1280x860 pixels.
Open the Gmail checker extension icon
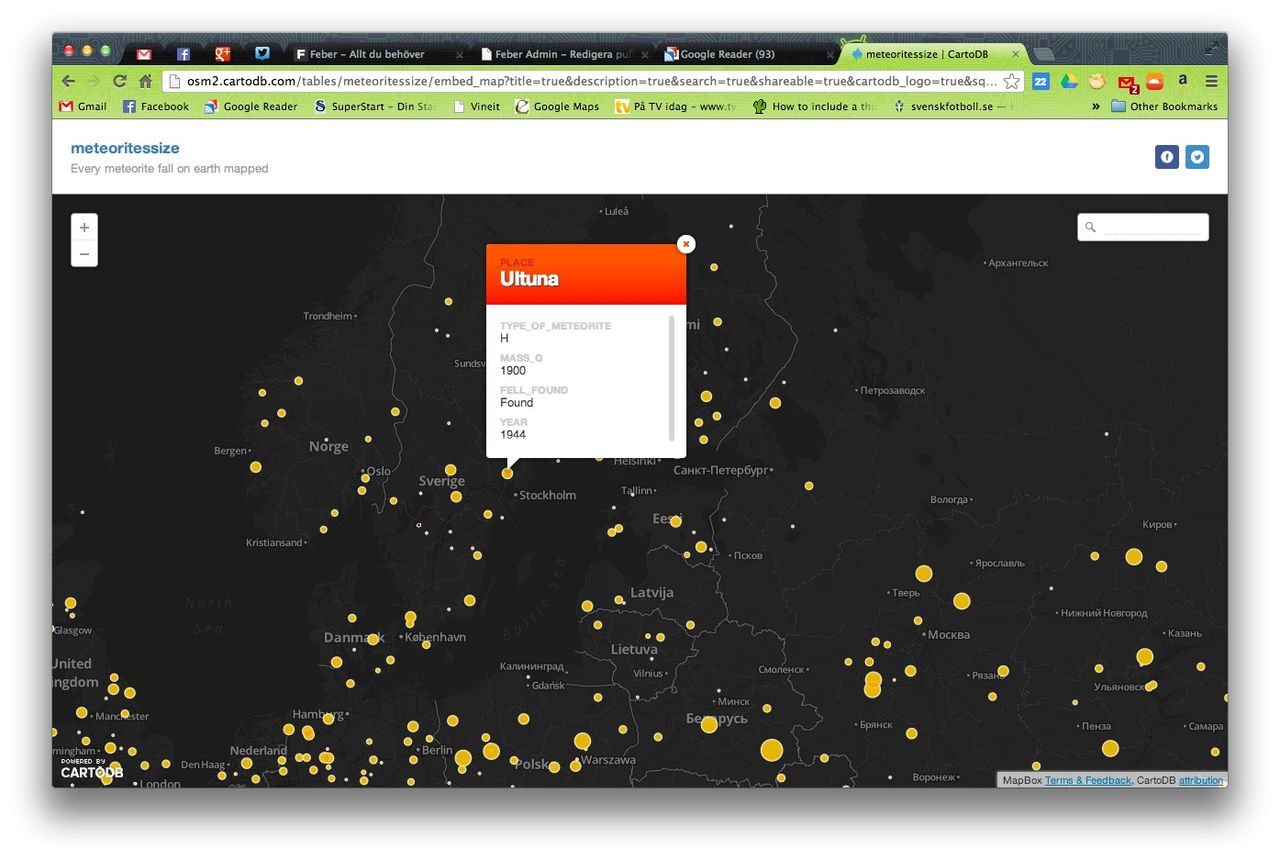click(1127, 82)
